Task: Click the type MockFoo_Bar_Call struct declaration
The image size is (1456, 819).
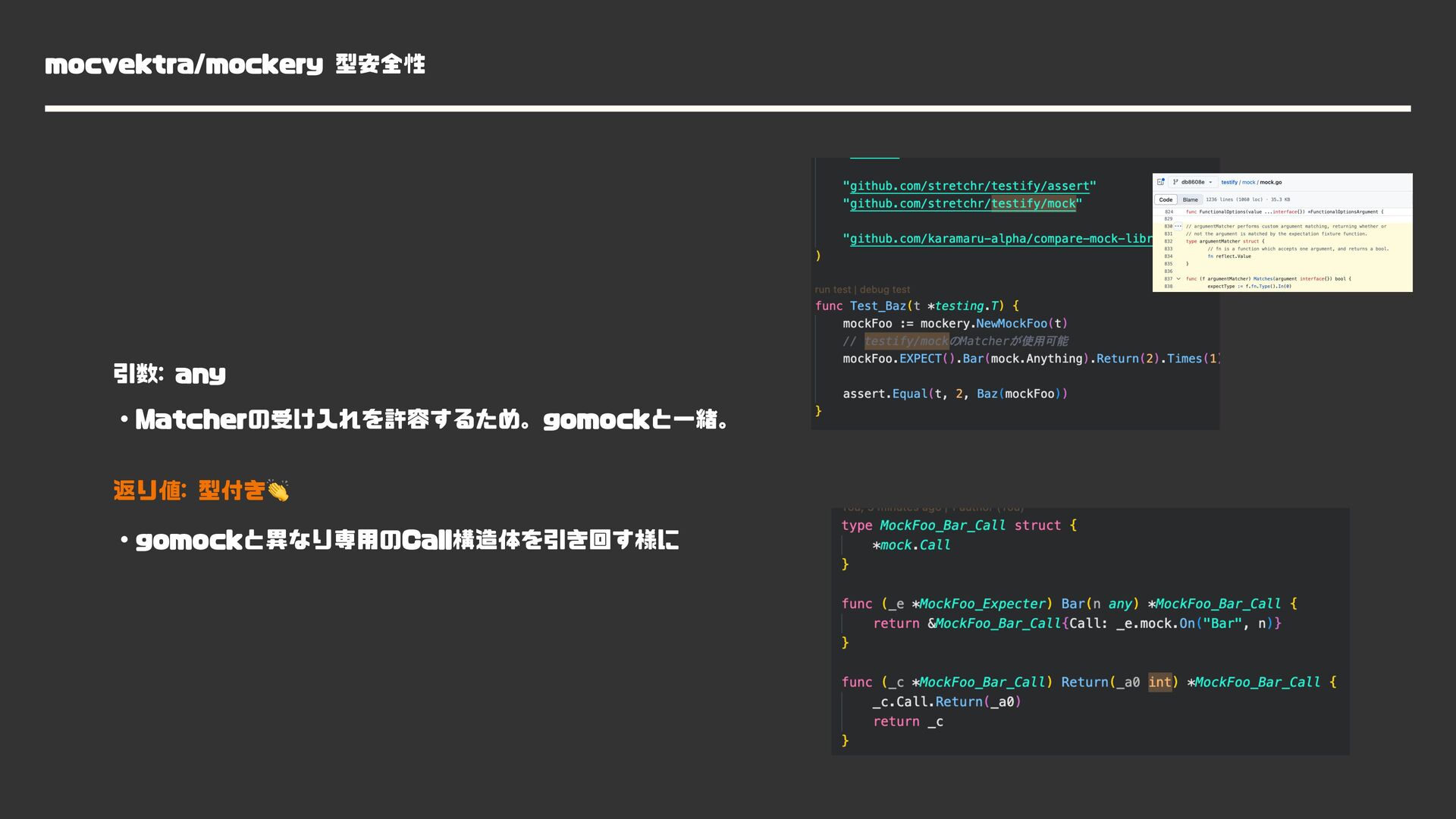Action: [x=959, y=525]
